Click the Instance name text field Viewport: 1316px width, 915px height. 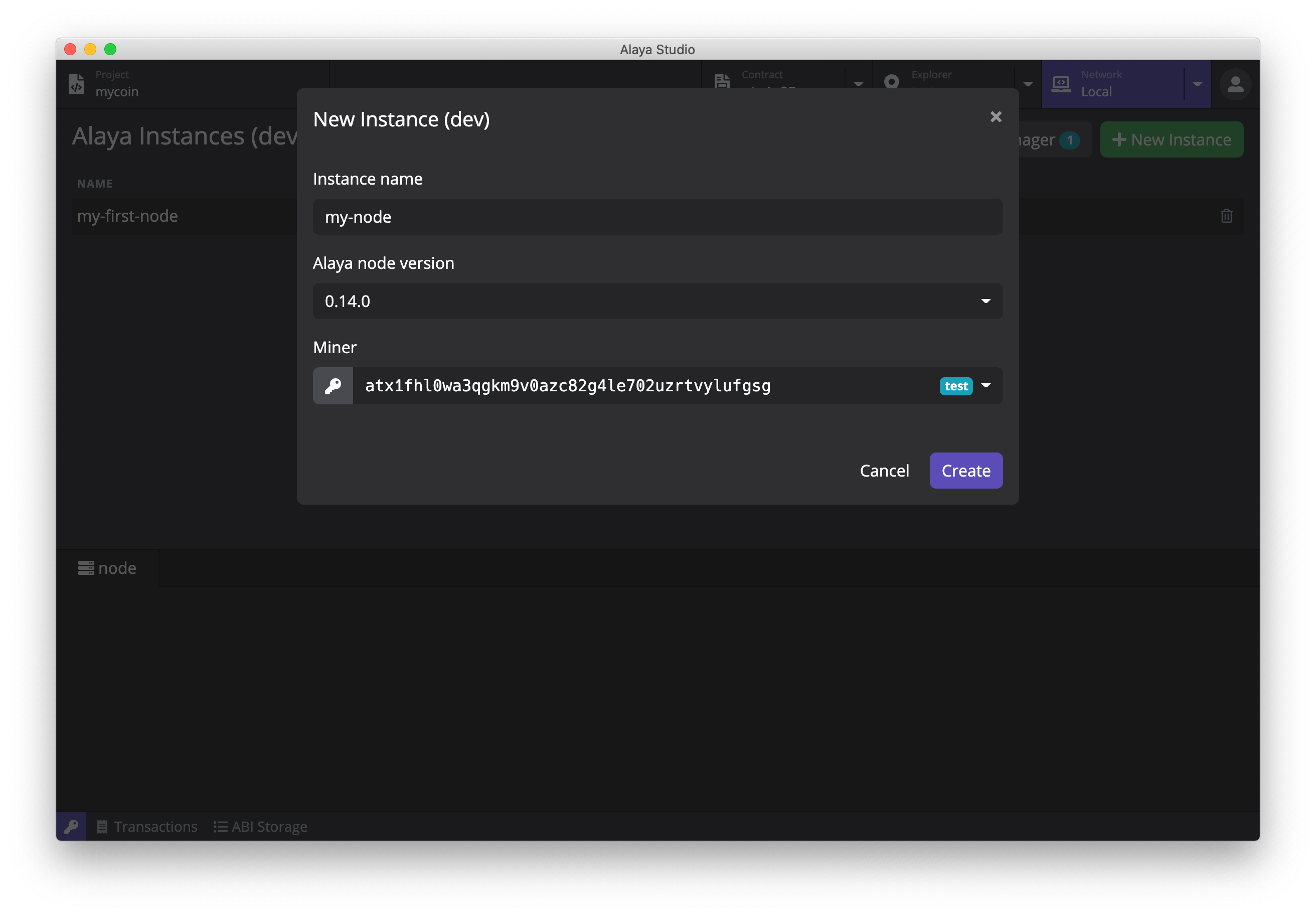[657, 217]
